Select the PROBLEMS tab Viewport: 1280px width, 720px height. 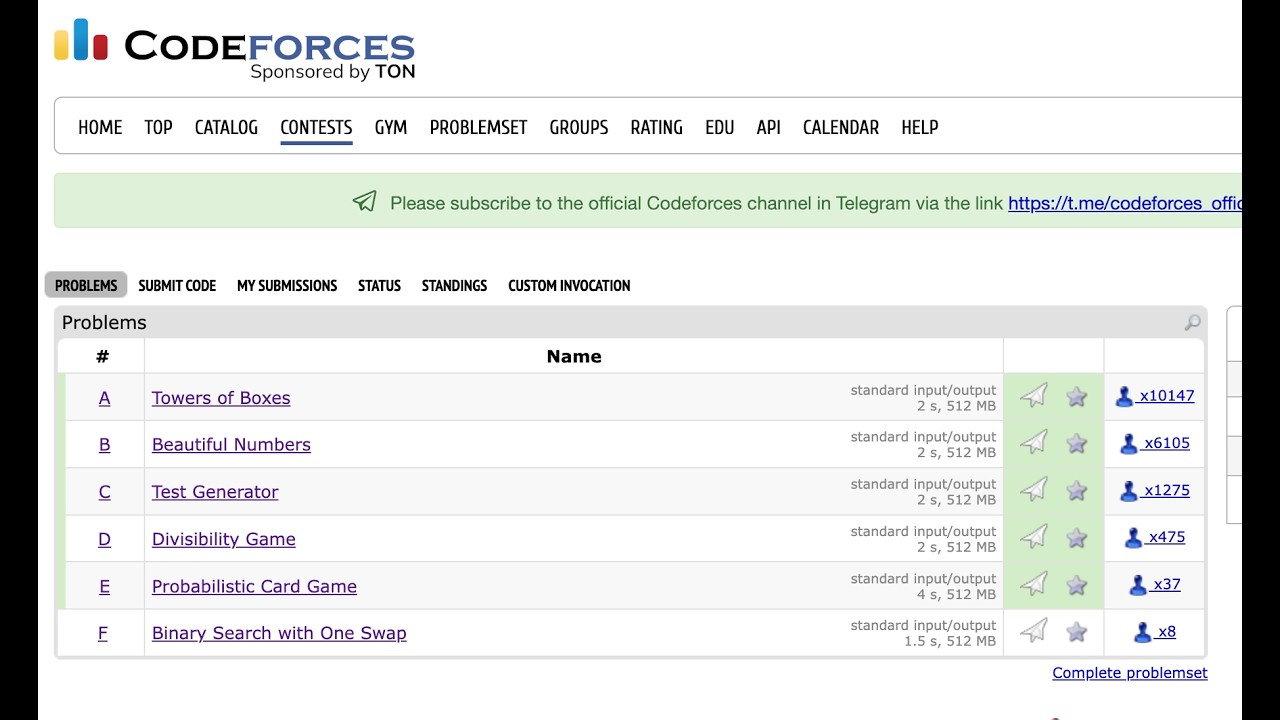tap(86, 285)
